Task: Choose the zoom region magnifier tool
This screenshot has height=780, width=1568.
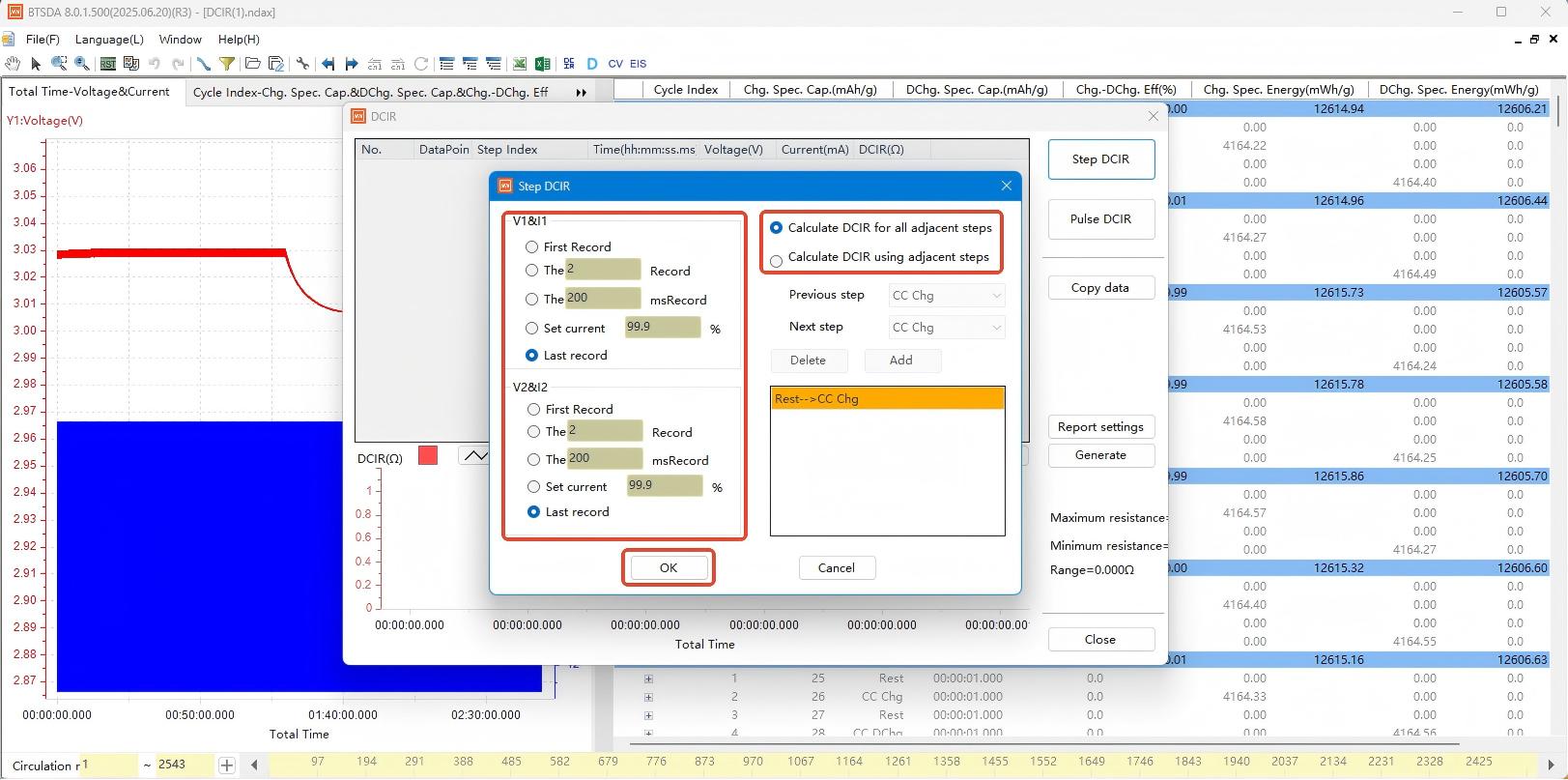Action: click(x=59, y=64)
